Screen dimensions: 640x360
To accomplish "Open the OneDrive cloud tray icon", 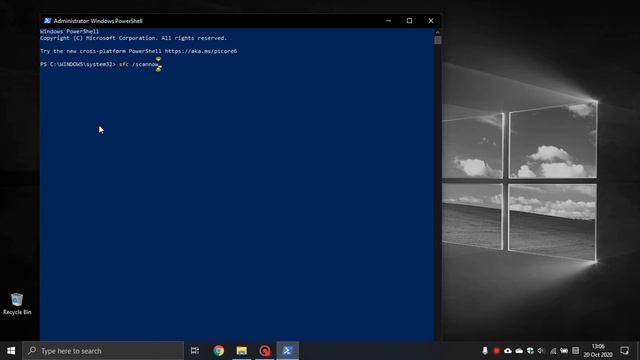I will (519, 351).
